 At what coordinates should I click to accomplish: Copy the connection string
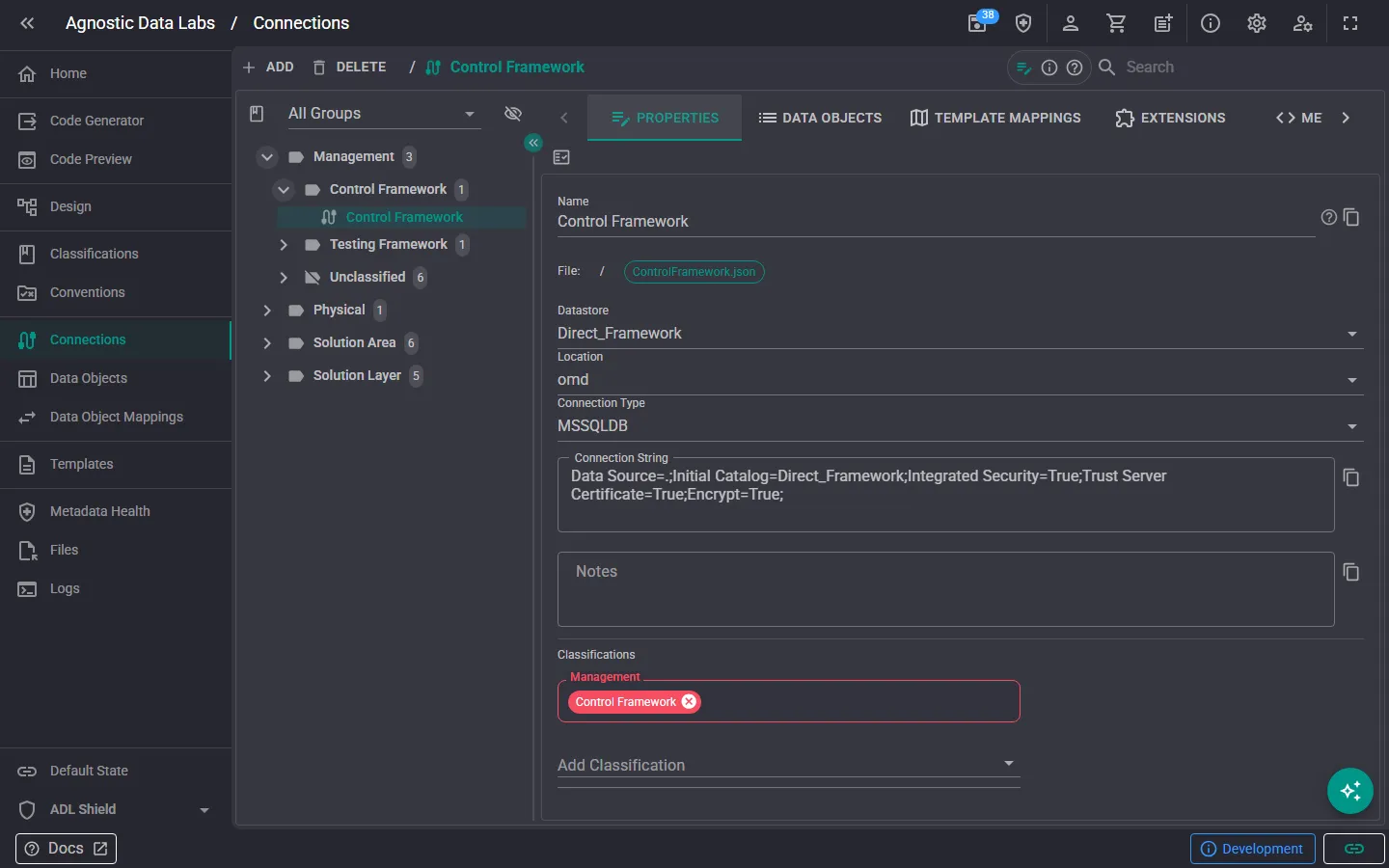pyautogui.click(x=1351, y=477)
